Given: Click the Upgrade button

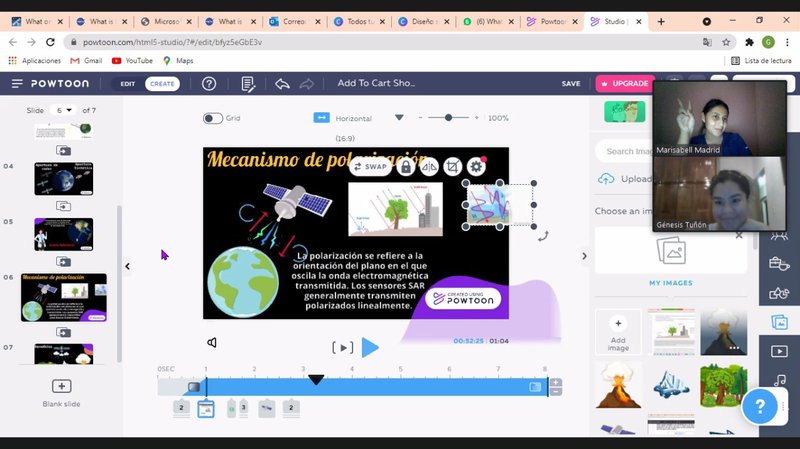Looking at the screenshot, I should click(x=623, y=84).
